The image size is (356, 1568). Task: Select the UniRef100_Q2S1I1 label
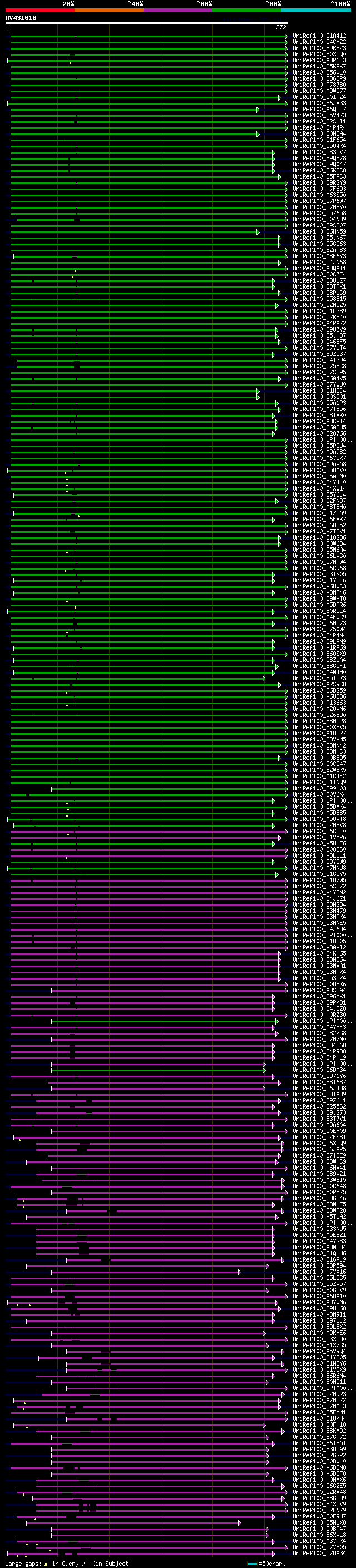319,122
